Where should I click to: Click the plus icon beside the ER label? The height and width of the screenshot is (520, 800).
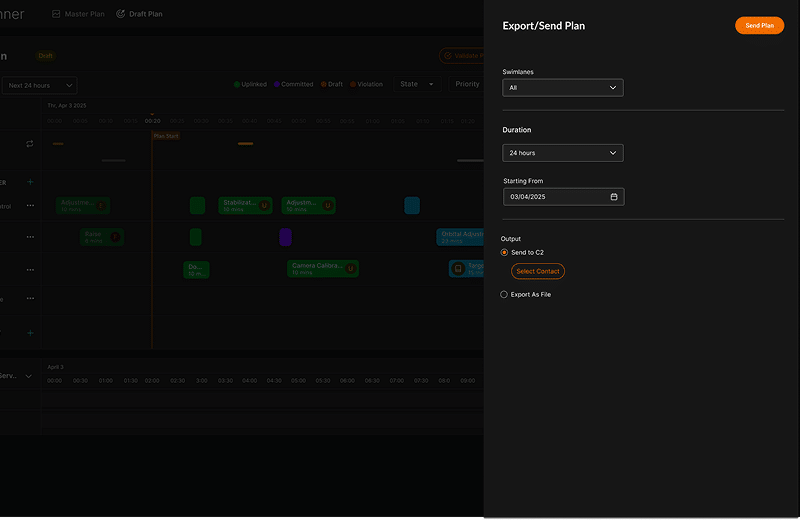(30, 182)
